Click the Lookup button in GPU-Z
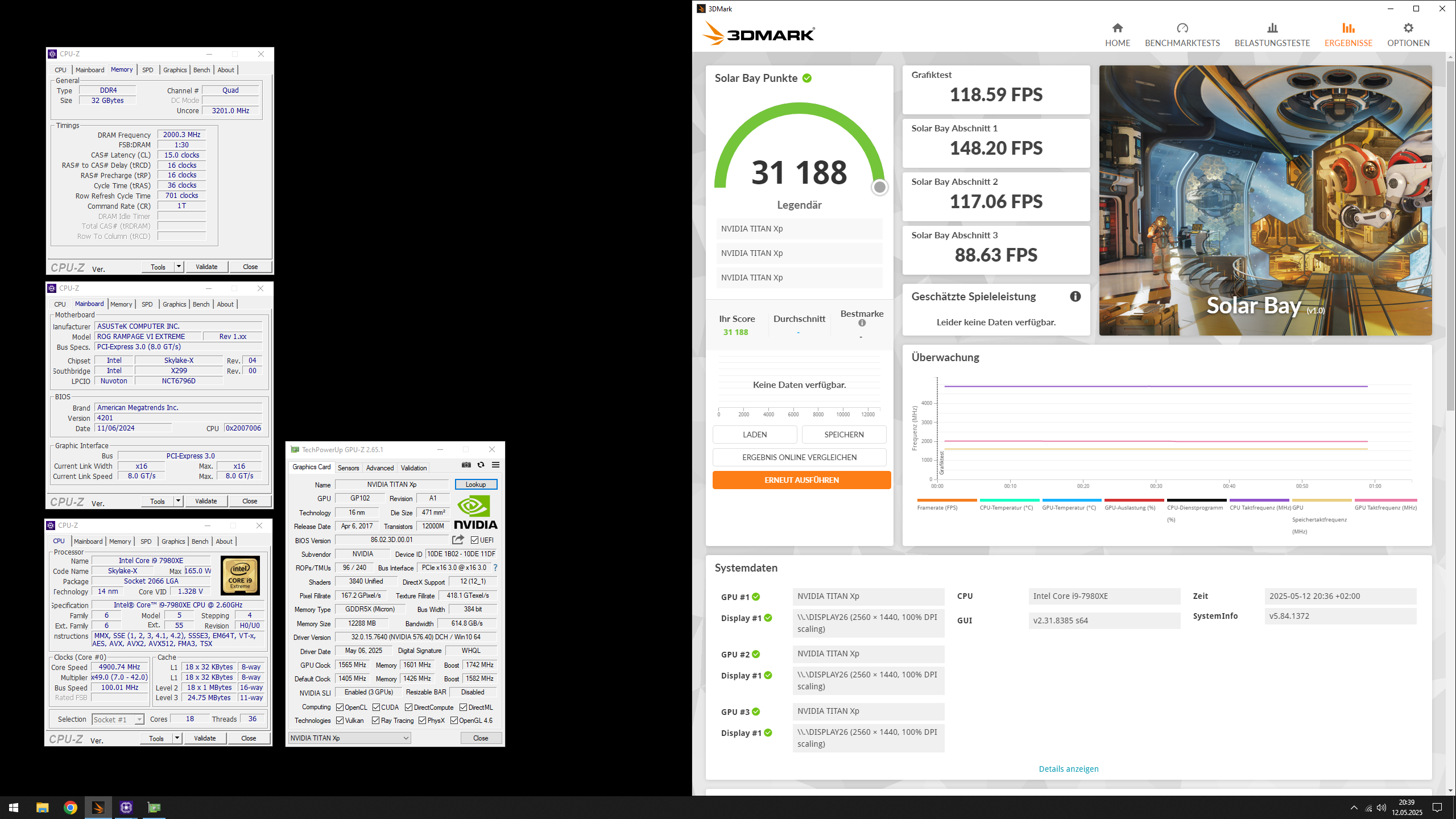The height and width of the screenshot is (819, 1456). point(475,485)
